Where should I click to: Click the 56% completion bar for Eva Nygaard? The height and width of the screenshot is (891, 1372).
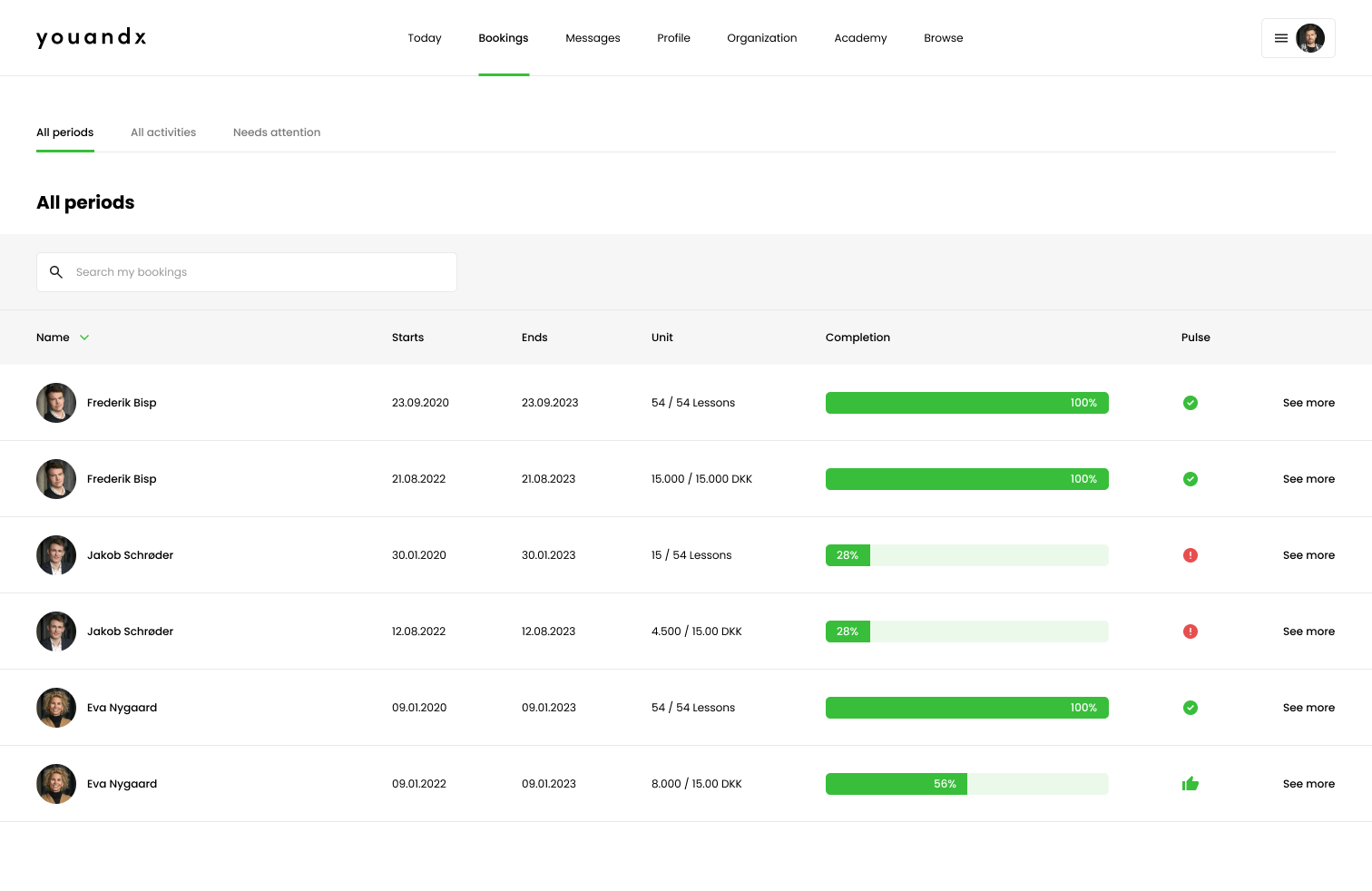pos(967,784)
